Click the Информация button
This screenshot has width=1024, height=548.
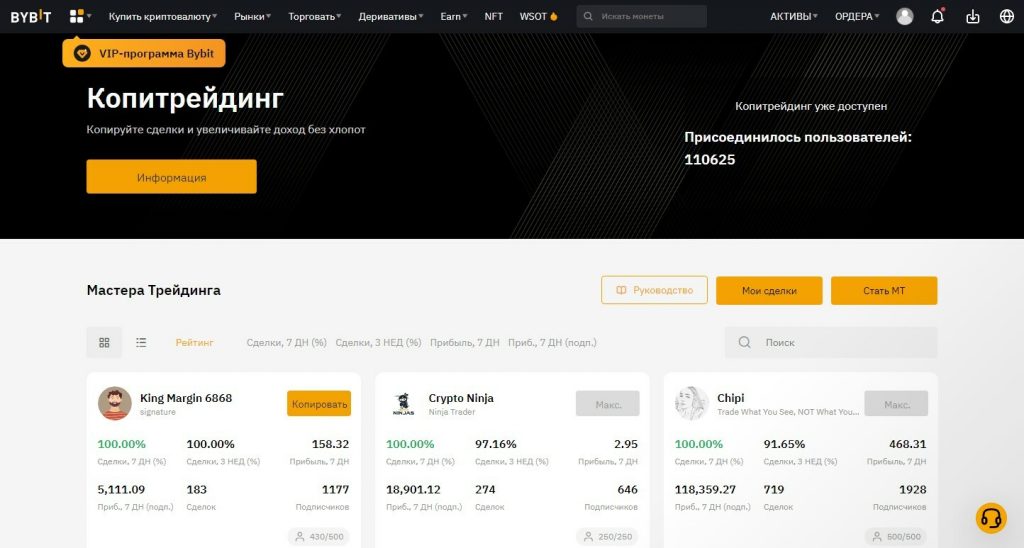[x=171, y=176]
